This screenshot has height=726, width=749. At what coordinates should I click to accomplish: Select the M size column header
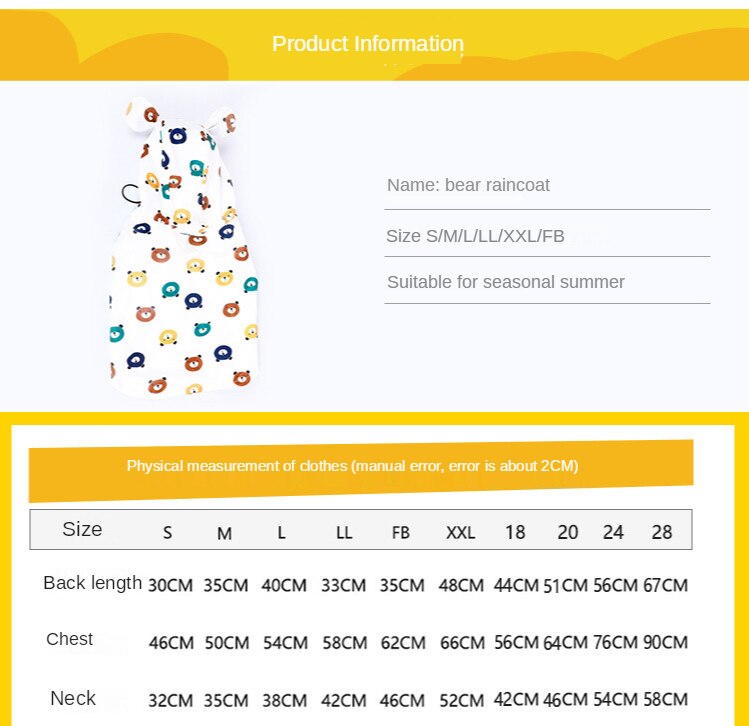225,533
